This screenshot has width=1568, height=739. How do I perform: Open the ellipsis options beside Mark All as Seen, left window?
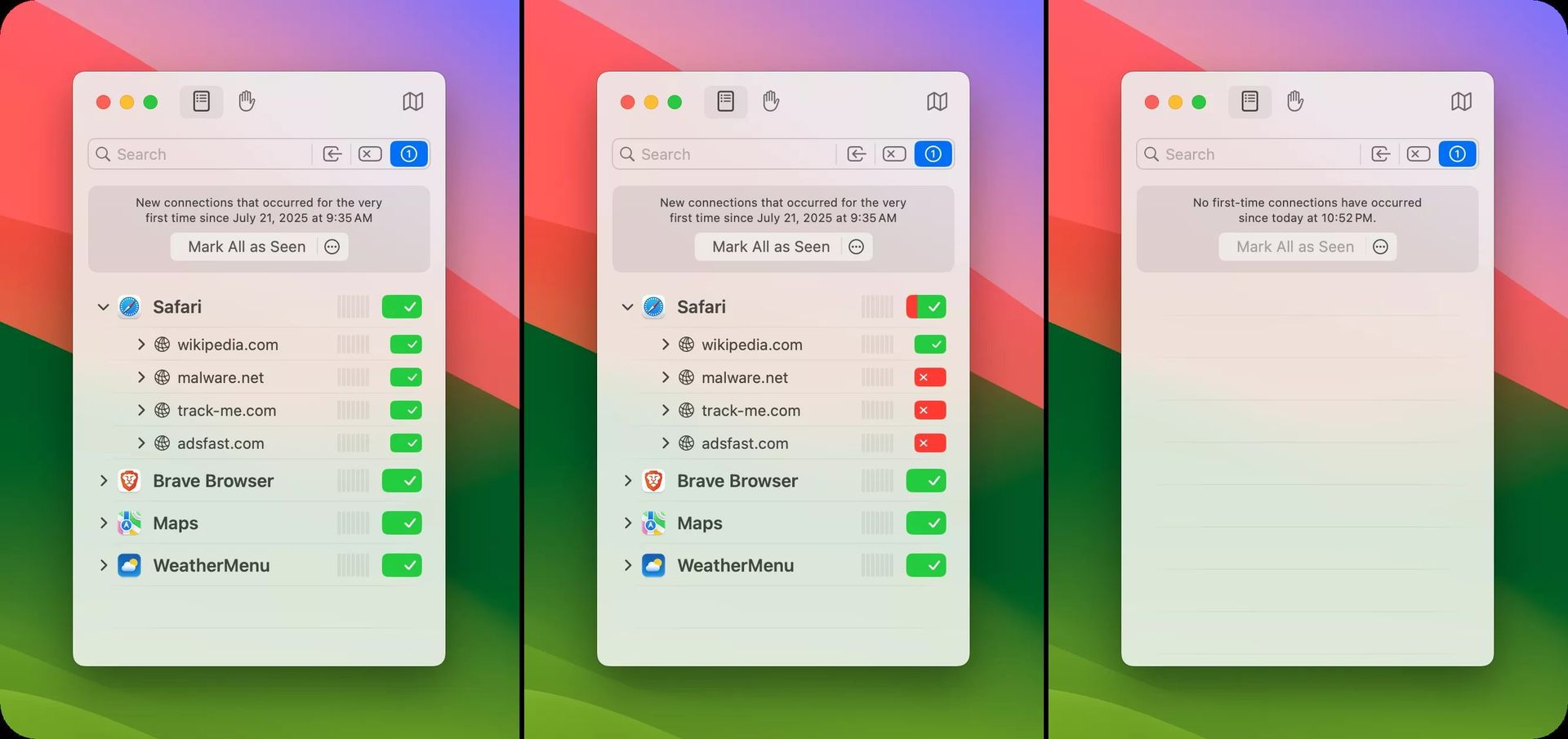coord(332,247)
